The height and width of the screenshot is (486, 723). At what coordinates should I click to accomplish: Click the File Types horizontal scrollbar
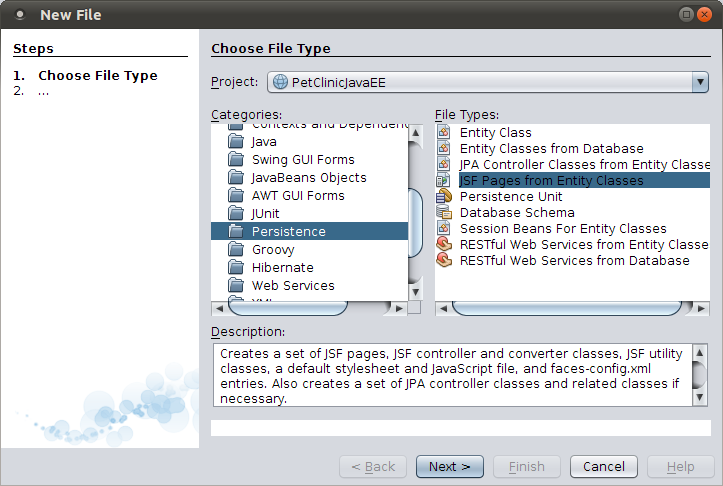coord(571,308)
